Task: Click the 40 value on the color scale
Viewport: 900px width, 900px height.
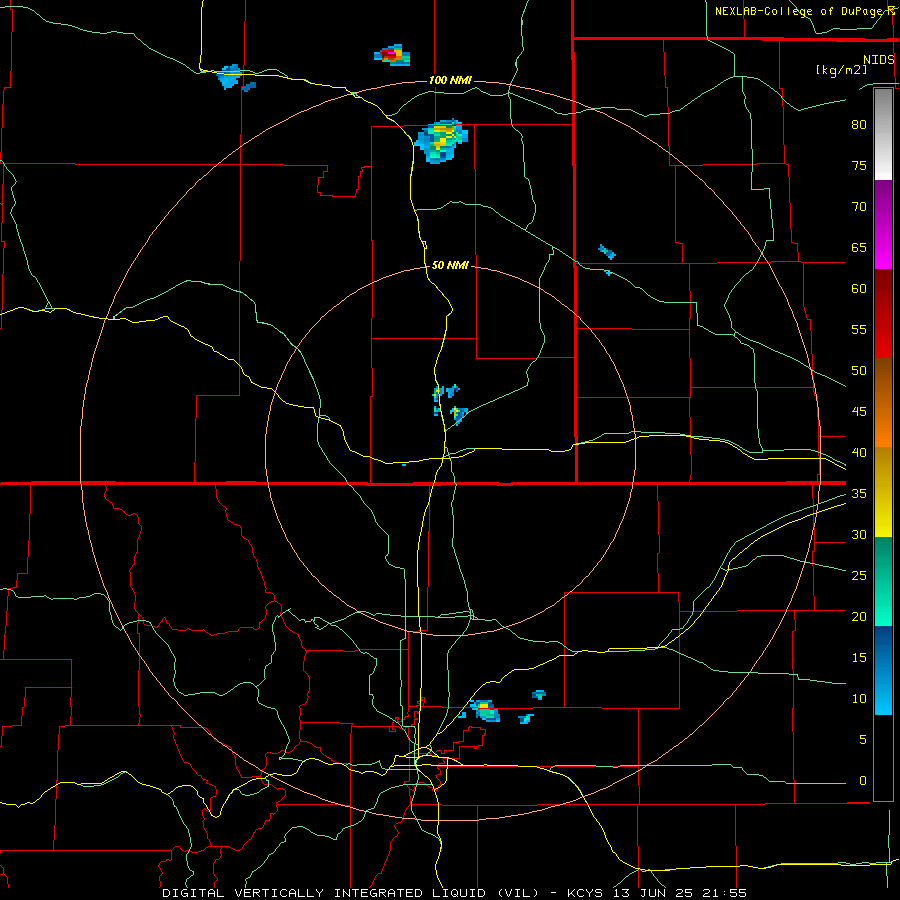Action: (859, 452)
